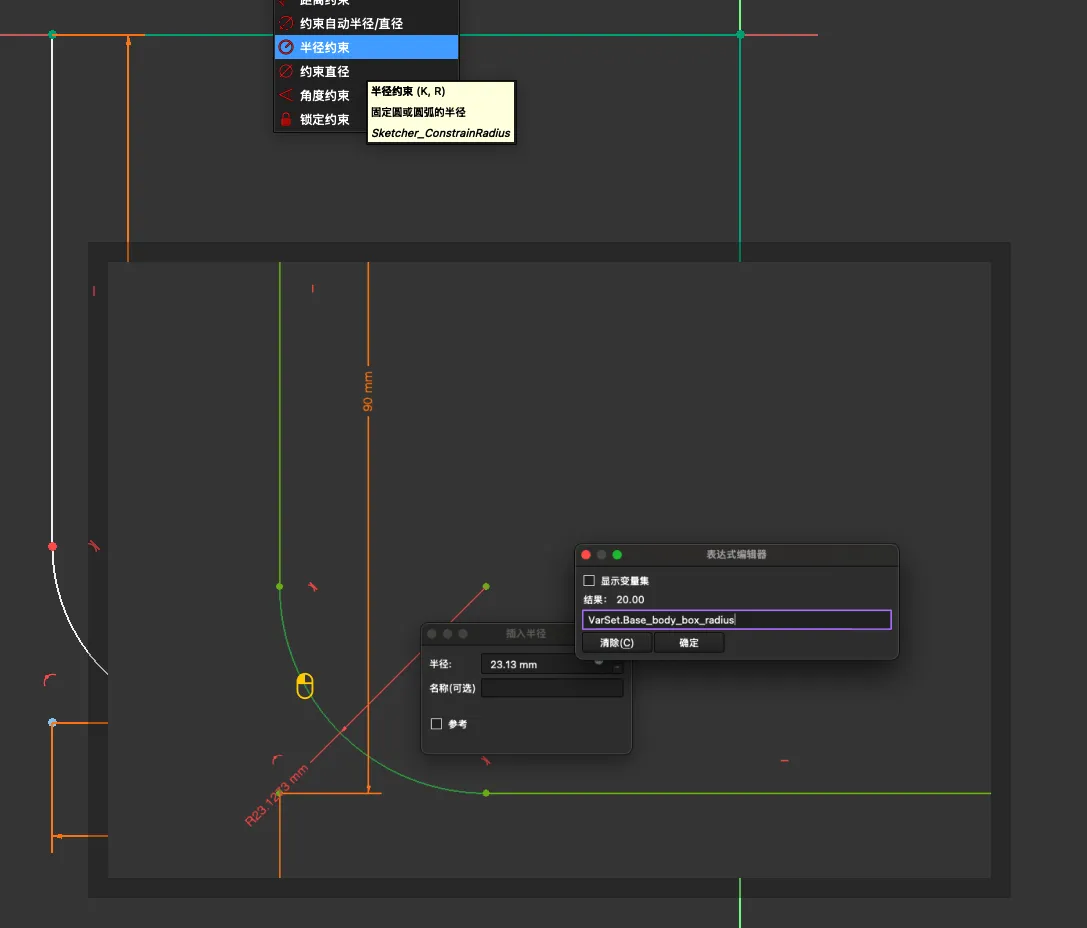The width and height of the screenshot is (1087, 928).
Task: Select the 角度约束 angle constraint icon
Action: pyautogui.click(x=286, y=96)
